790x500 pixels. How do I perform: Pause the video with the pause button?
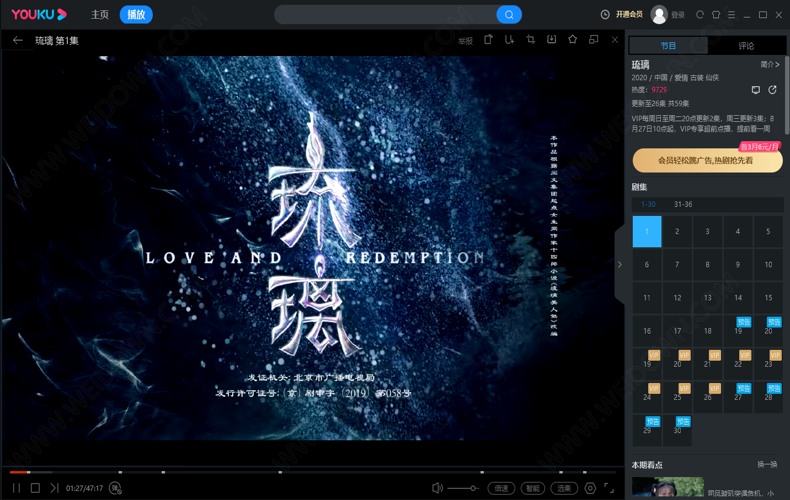click(x=16, y=488)
